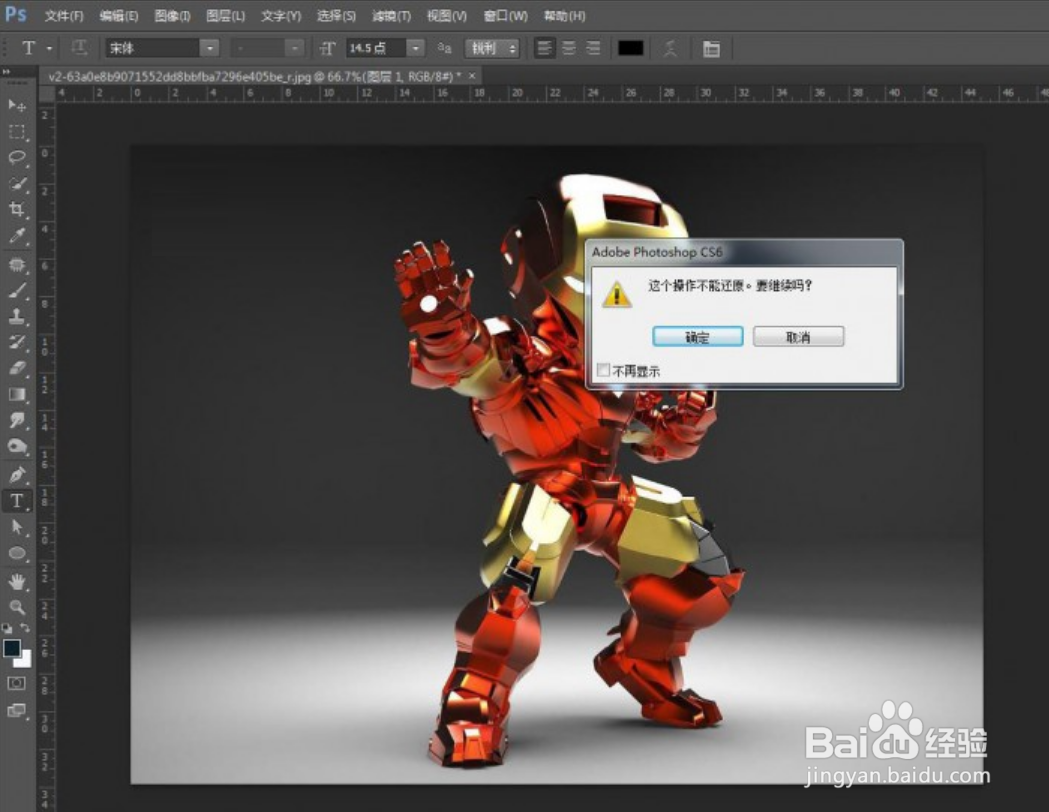Click the 取消 button in dialog
The height and width of the screenshot is (812, 1049).
tap(798, 336)
